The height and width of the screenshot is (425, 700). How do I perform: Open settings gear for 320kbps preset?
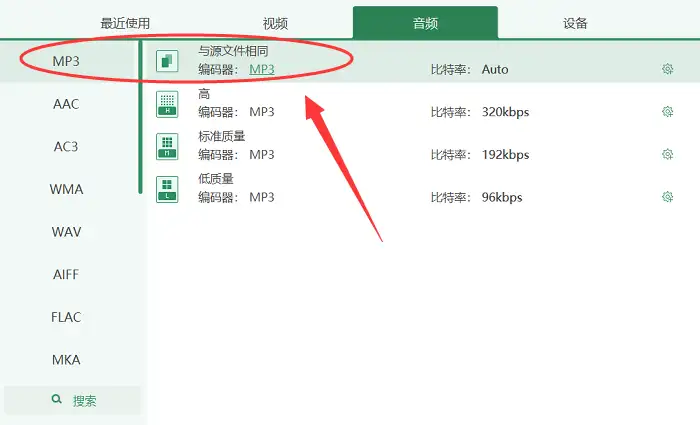click(x=667, y=111)
